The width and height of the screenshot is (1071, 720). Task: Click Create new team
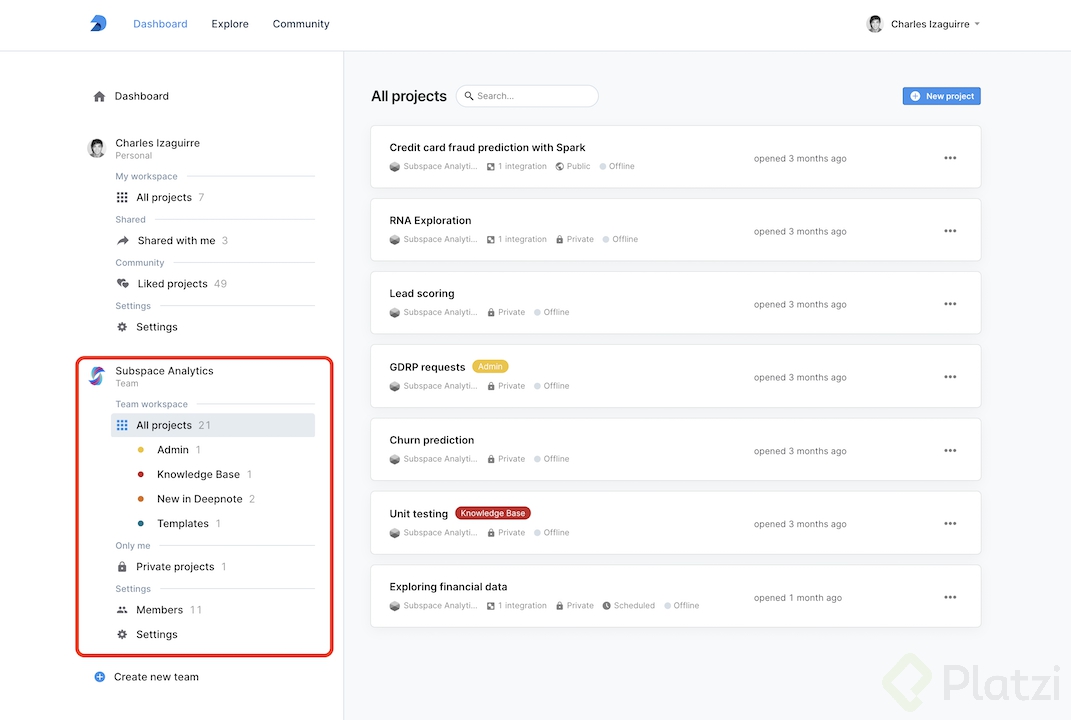click(155, 677)
